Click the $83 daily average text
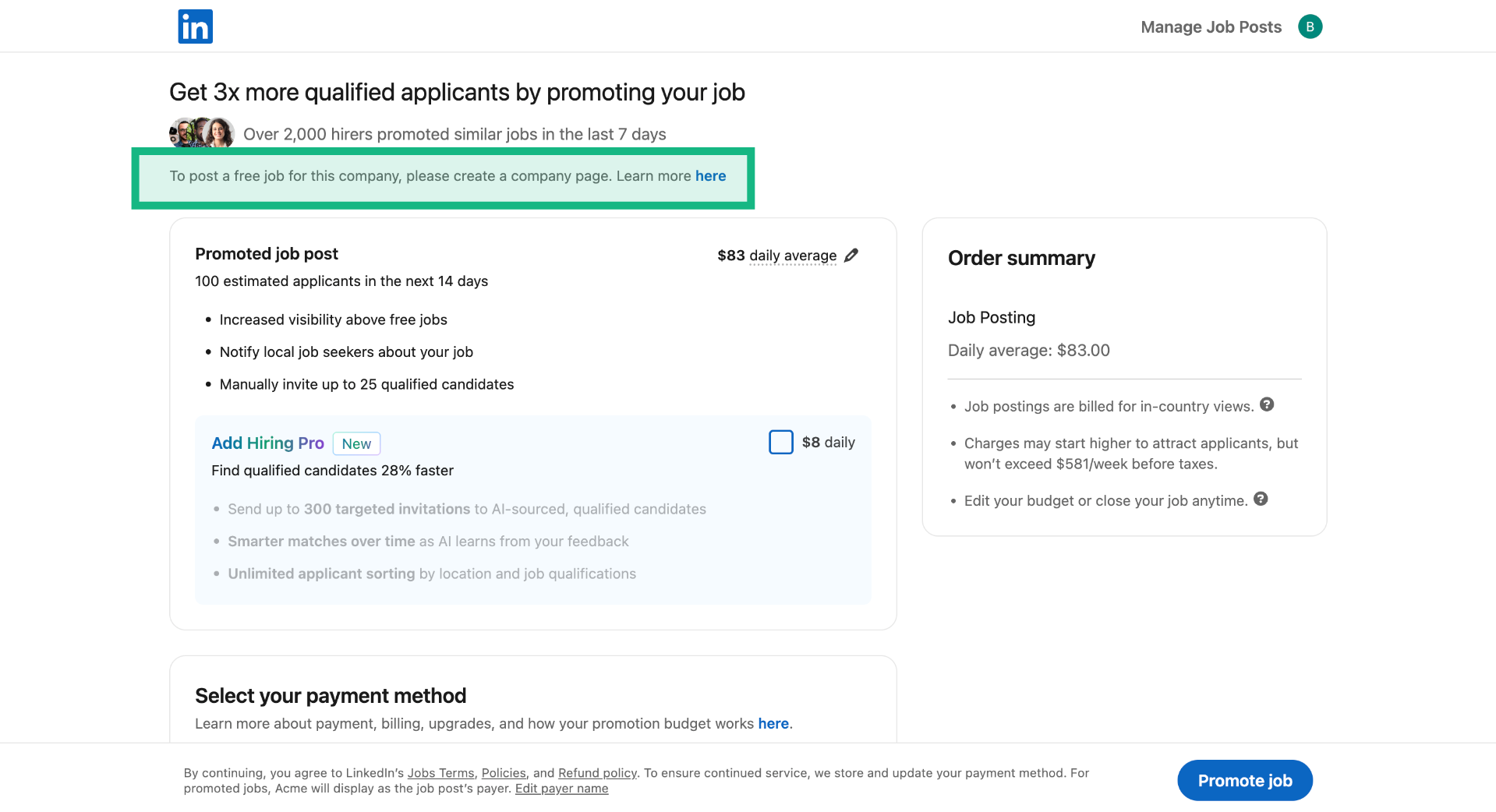Image resolution: width=1496 pixels, height=812 pixels. pyautogui.click(x=776, y=256)
